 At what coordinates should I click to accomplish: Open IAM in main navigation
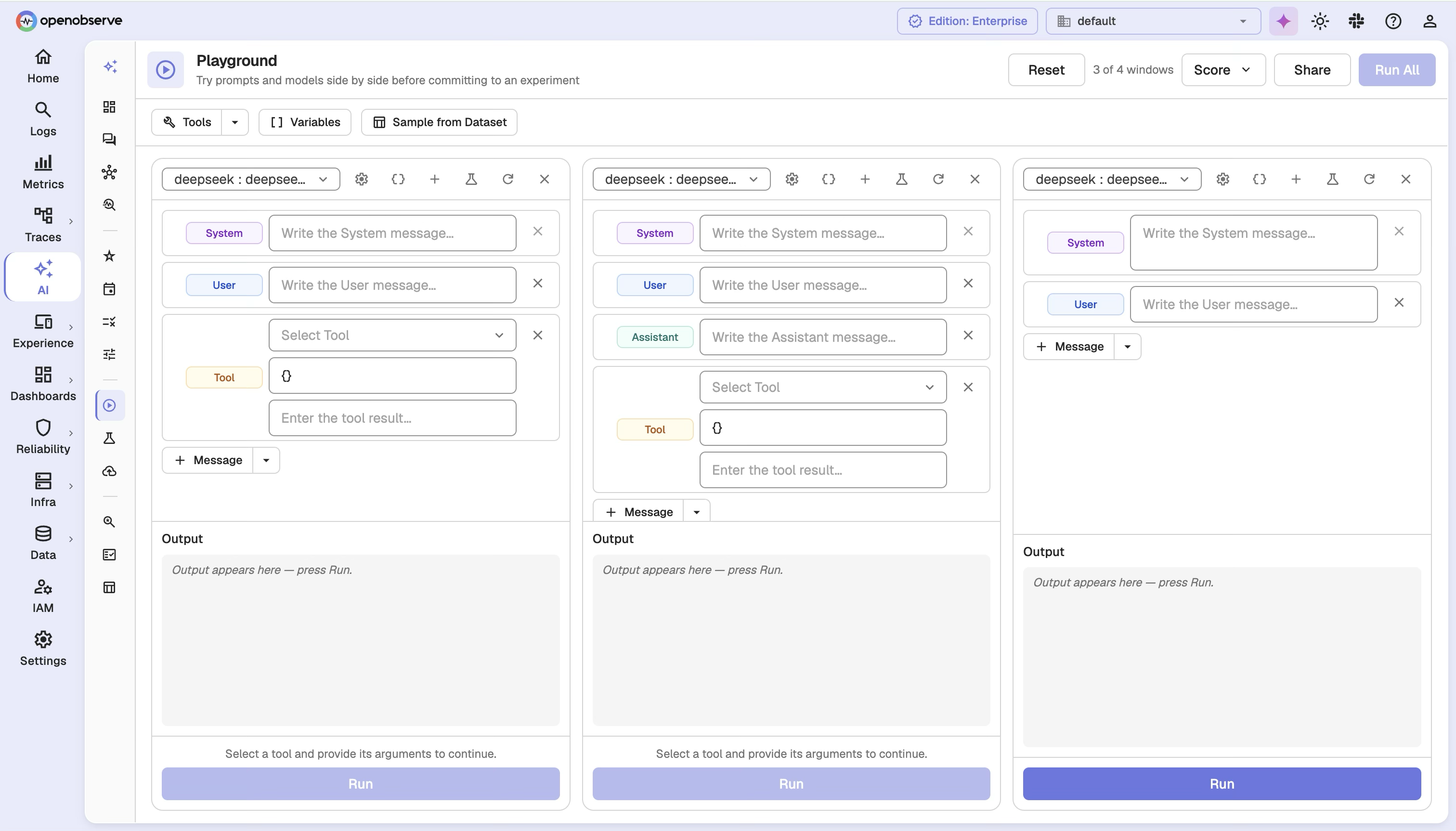[x=43, y=596]
